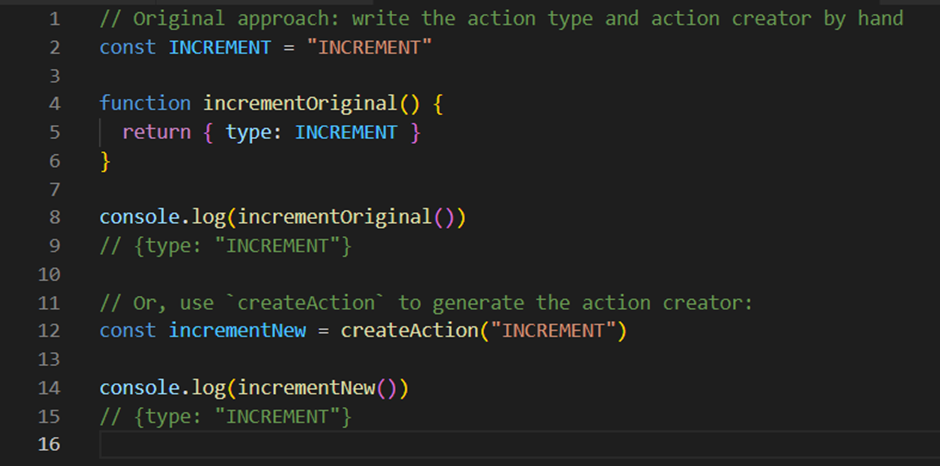Click line number 14 in the gutter

[49, 387]
